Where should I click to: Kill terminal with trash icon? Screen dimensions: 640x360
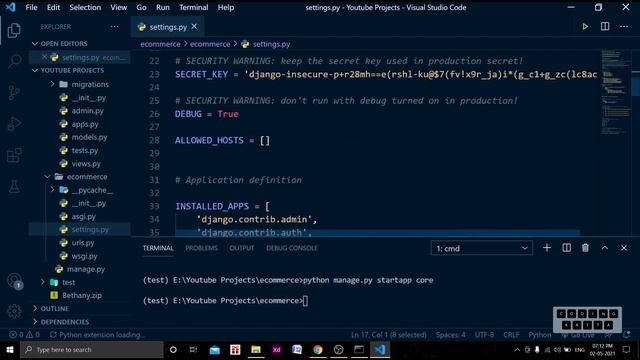click(585, 248)
